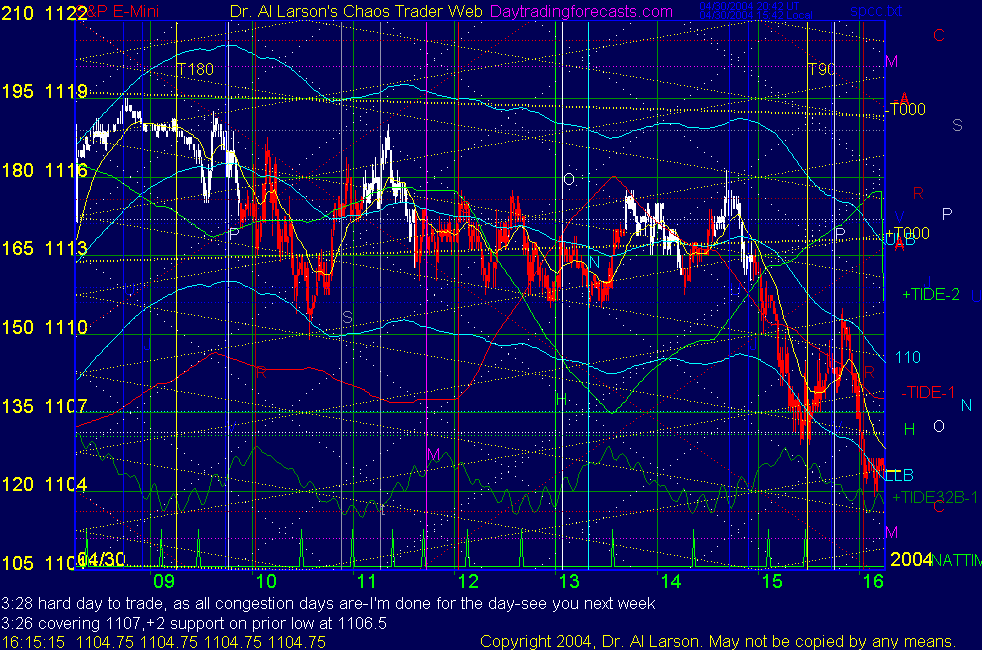Click the "S&P E-Mini" chart label
The height and width of the screenshot is (650, 982).
tap(120, 11)
